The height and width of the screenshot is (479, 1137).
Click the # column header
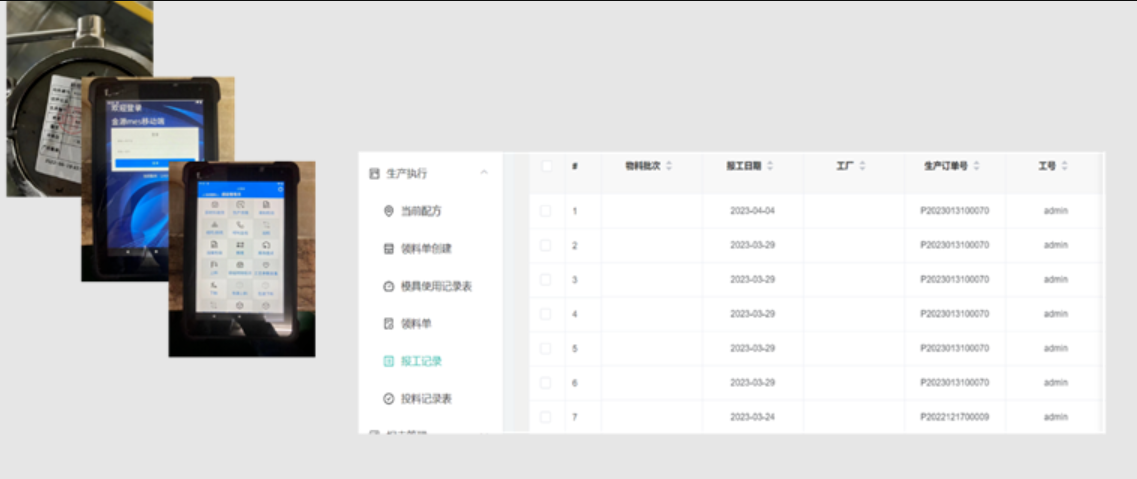tap(574, 166)
